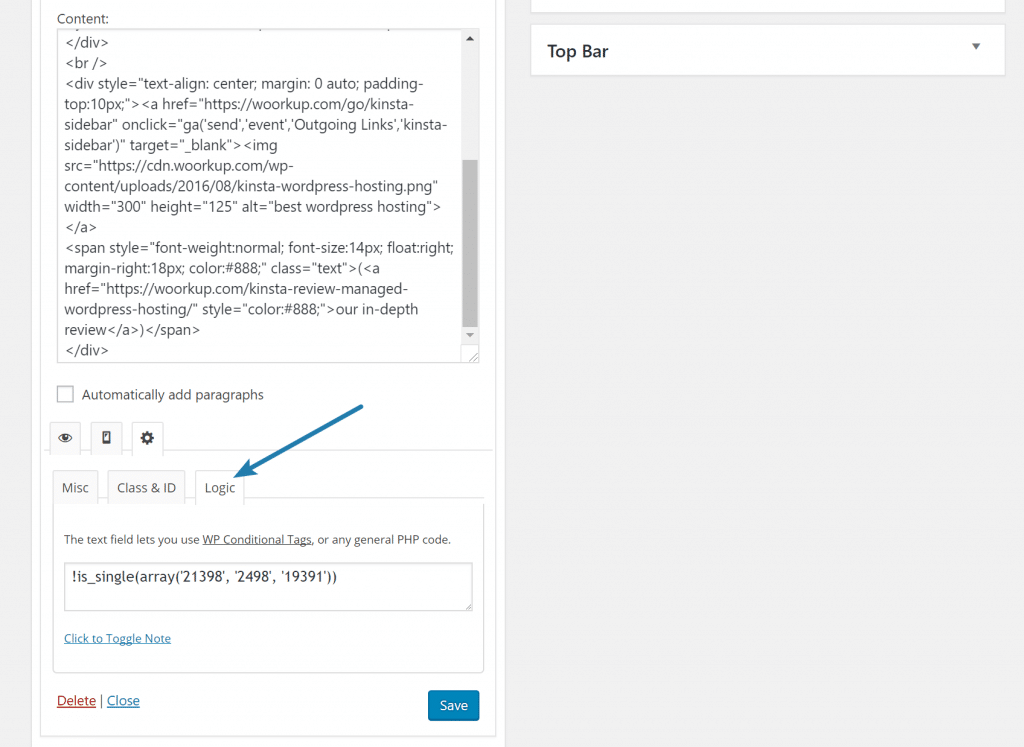
Task: Close the widget editor
Action: pos(123,700)
